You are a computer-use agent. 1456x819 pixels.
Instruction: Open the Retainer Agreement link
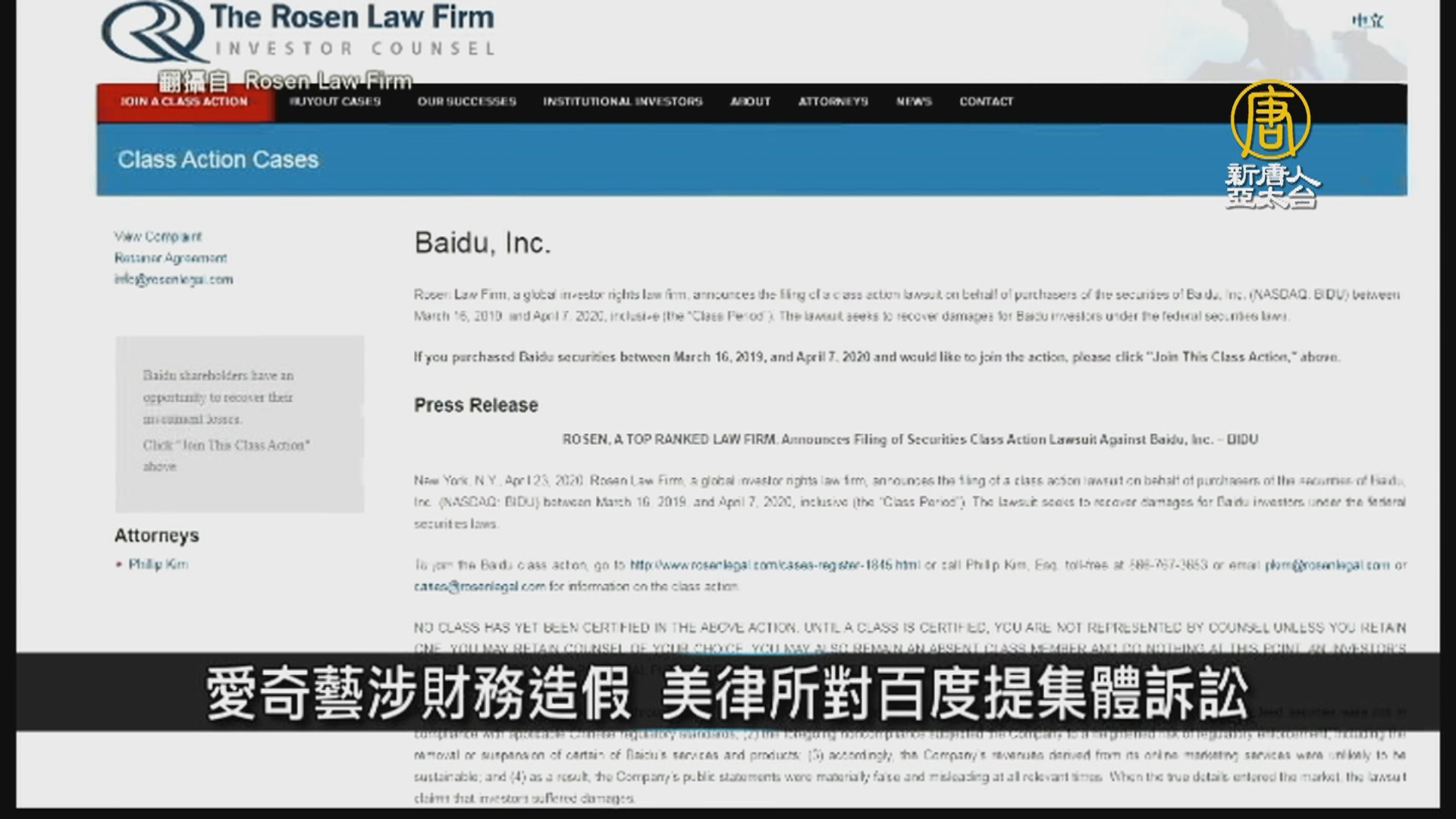[x=171, y=258]
